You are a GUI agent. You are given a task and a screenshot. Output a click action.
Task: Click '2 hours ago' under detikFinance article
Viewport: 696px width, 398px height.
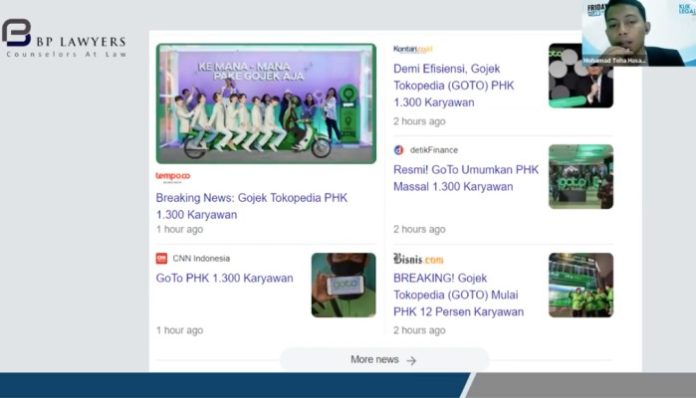tap(419, 229)
